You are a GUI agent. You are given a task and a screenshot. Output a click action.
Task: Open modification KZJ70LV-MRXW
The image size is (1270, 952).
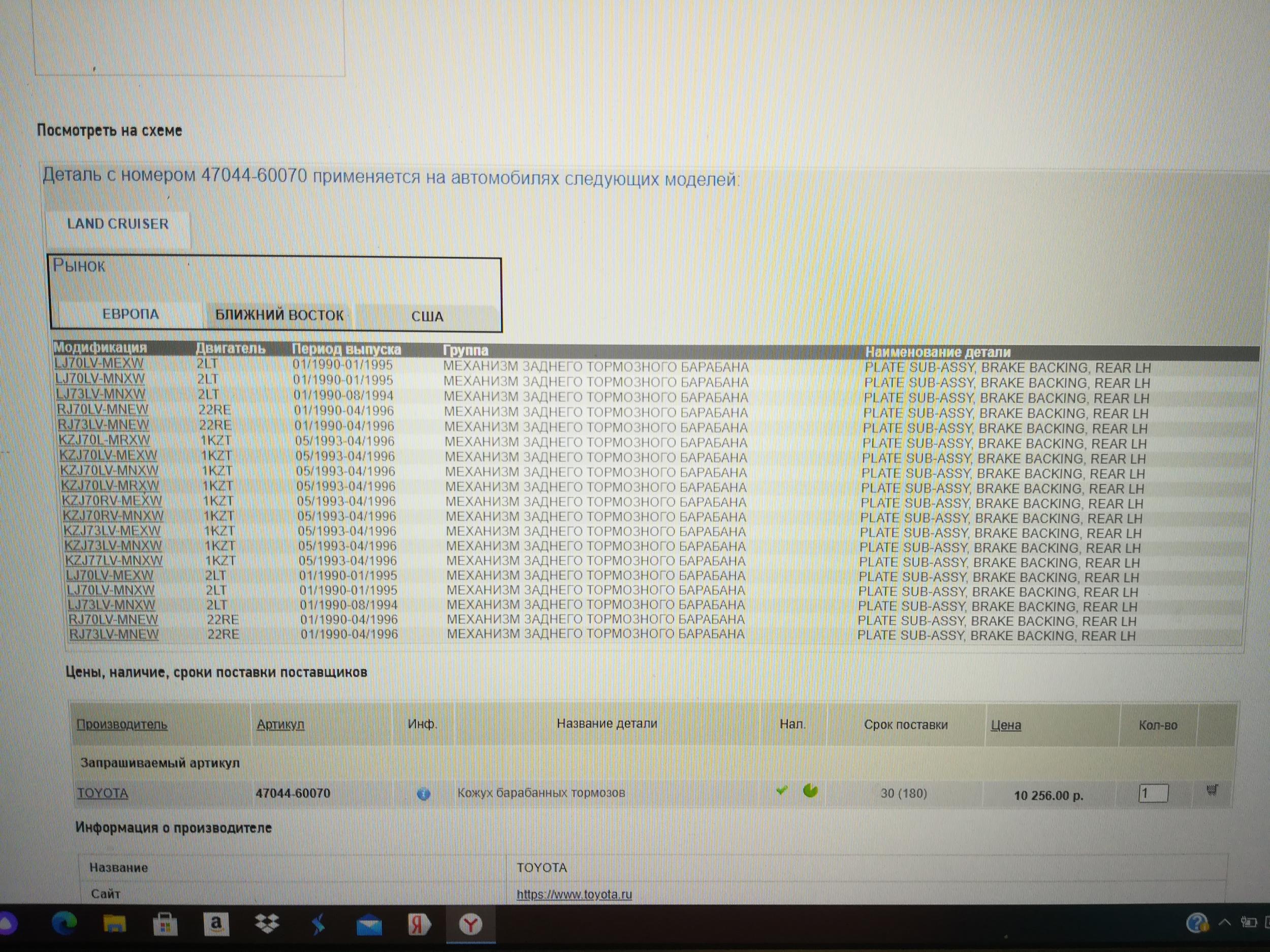110,485
